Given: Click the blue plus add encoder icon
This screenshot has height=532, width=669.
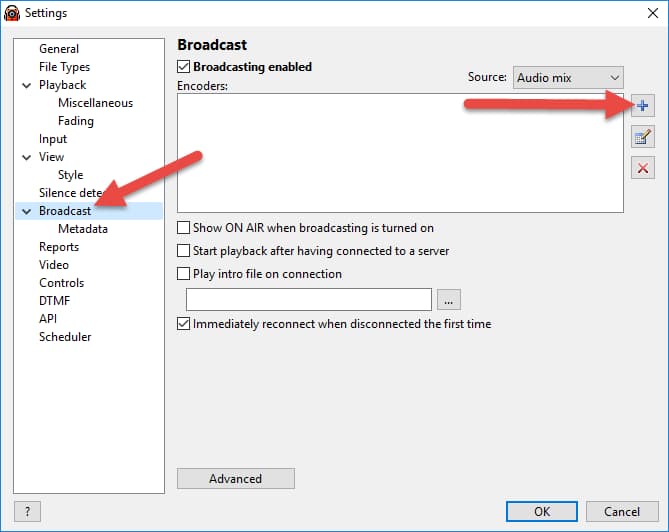Looking at the screenshot, I should [x=643, y=106].
